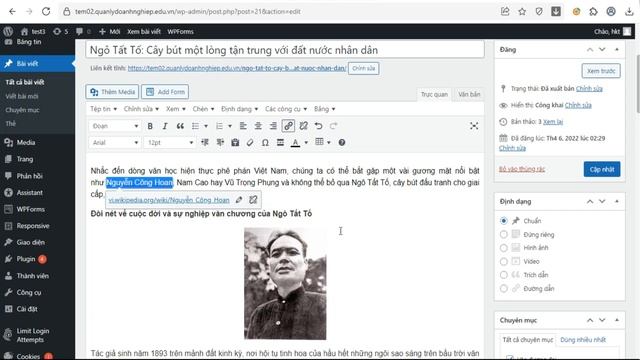
Task: Enter distraction-free fullscreen mode
Action: [474, 126]
